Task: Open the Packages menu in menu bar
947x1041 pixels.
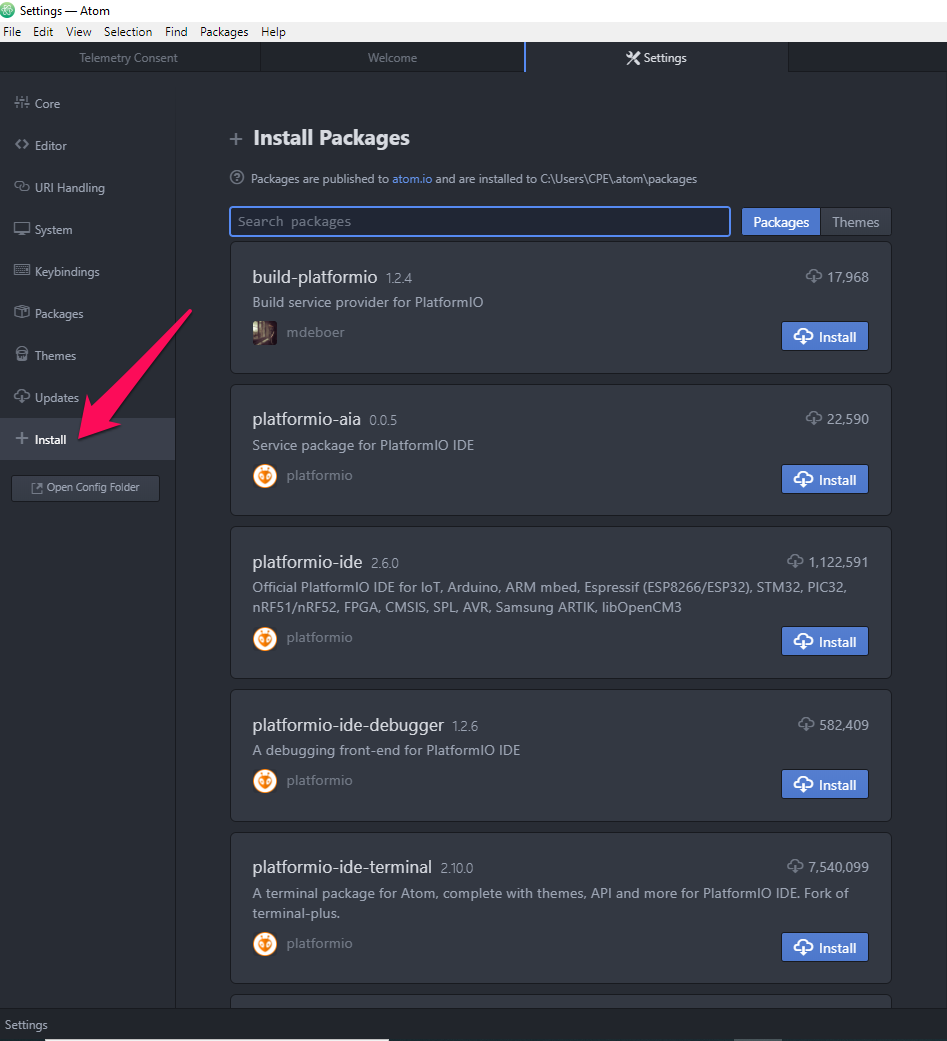Action: pos(224,32)
